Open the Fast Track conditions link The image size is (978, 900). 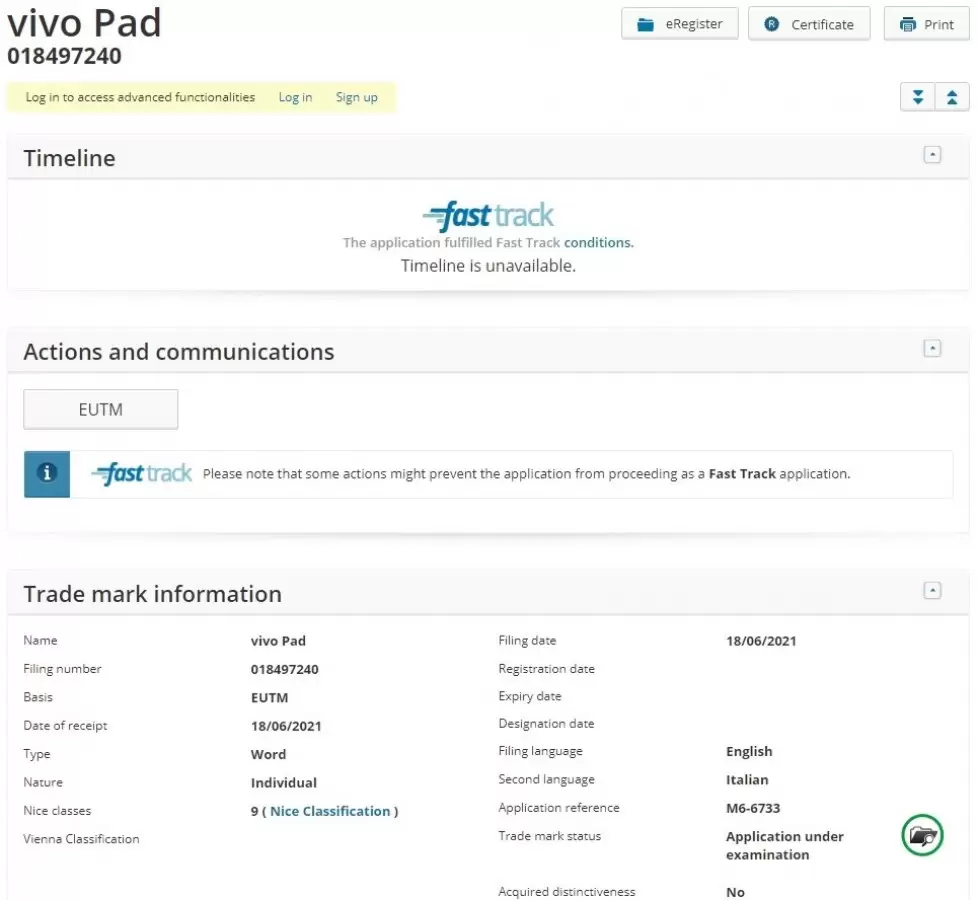pos(598,242)
